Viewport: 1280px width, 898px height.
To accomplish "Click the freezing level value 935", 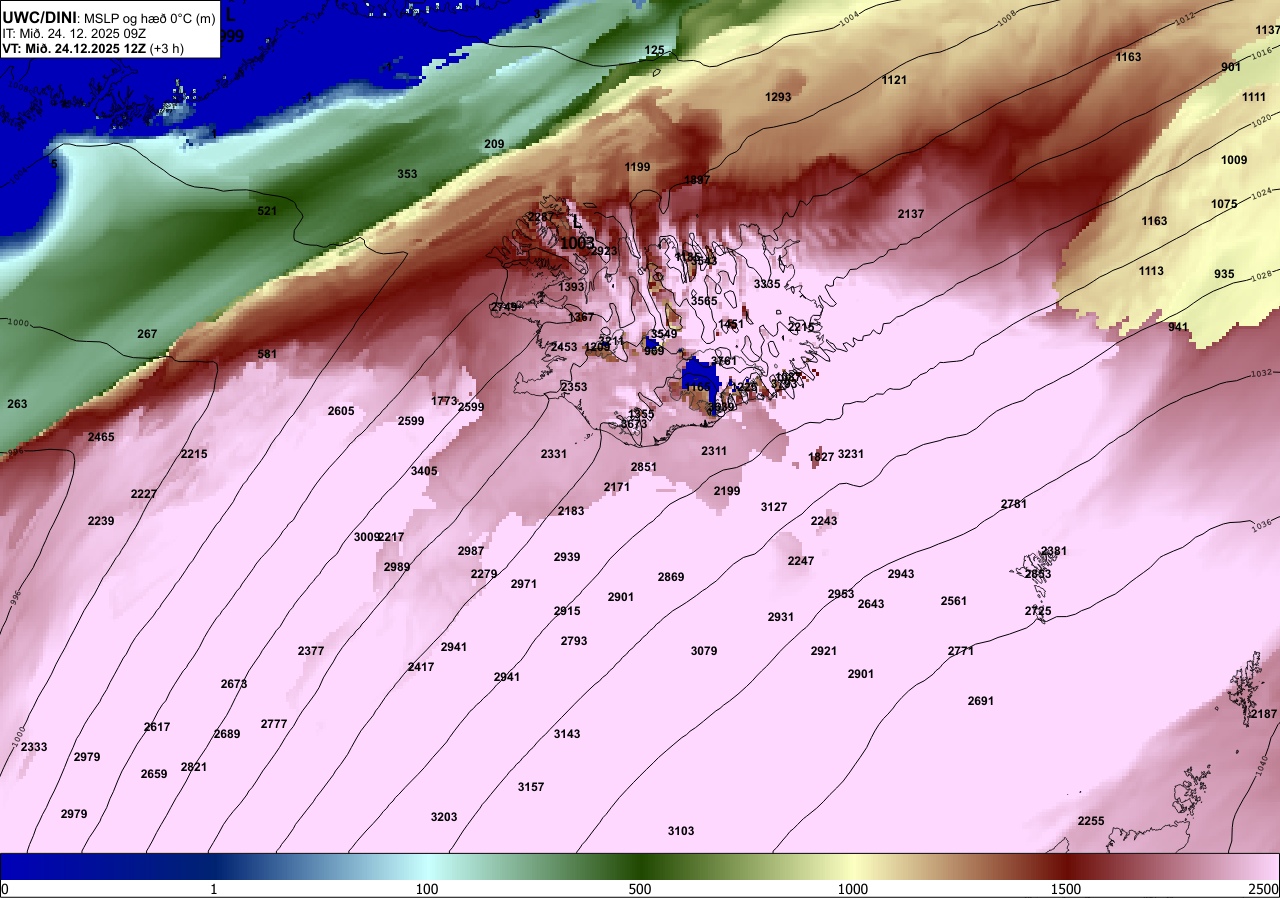I will [x=1224, y=274].
